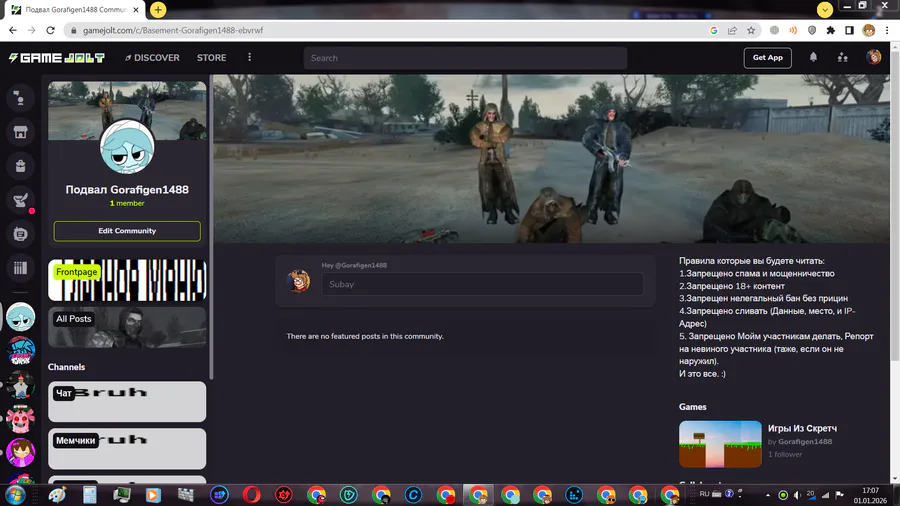This screenshot has height=506, width=900.
Task: Select the All Posts channel
Action: coord(127,327)
